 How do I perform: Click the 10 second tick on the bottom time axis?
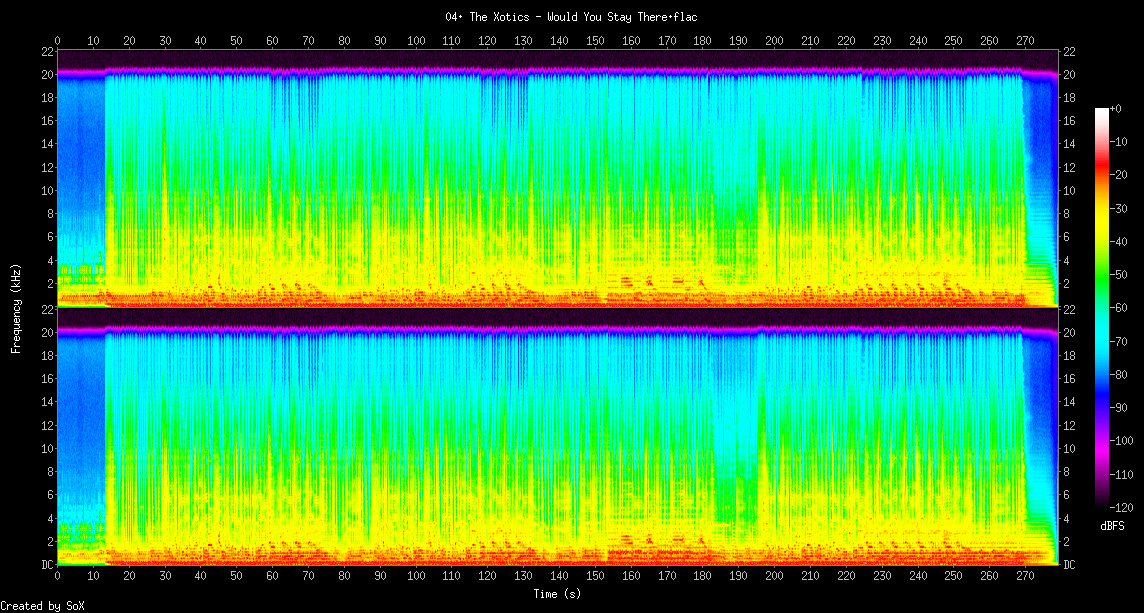94,577
